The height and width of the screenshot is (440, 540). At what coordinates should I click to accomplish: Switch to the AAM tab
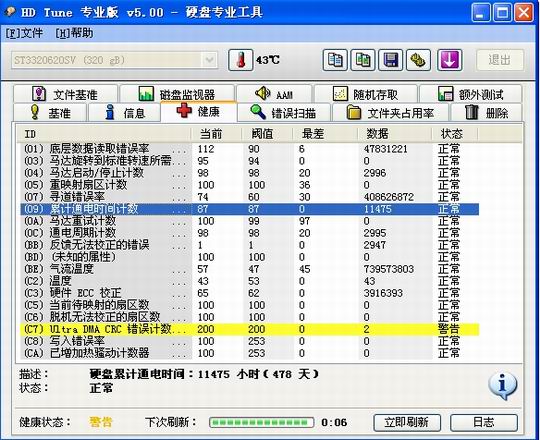point(274,94)
